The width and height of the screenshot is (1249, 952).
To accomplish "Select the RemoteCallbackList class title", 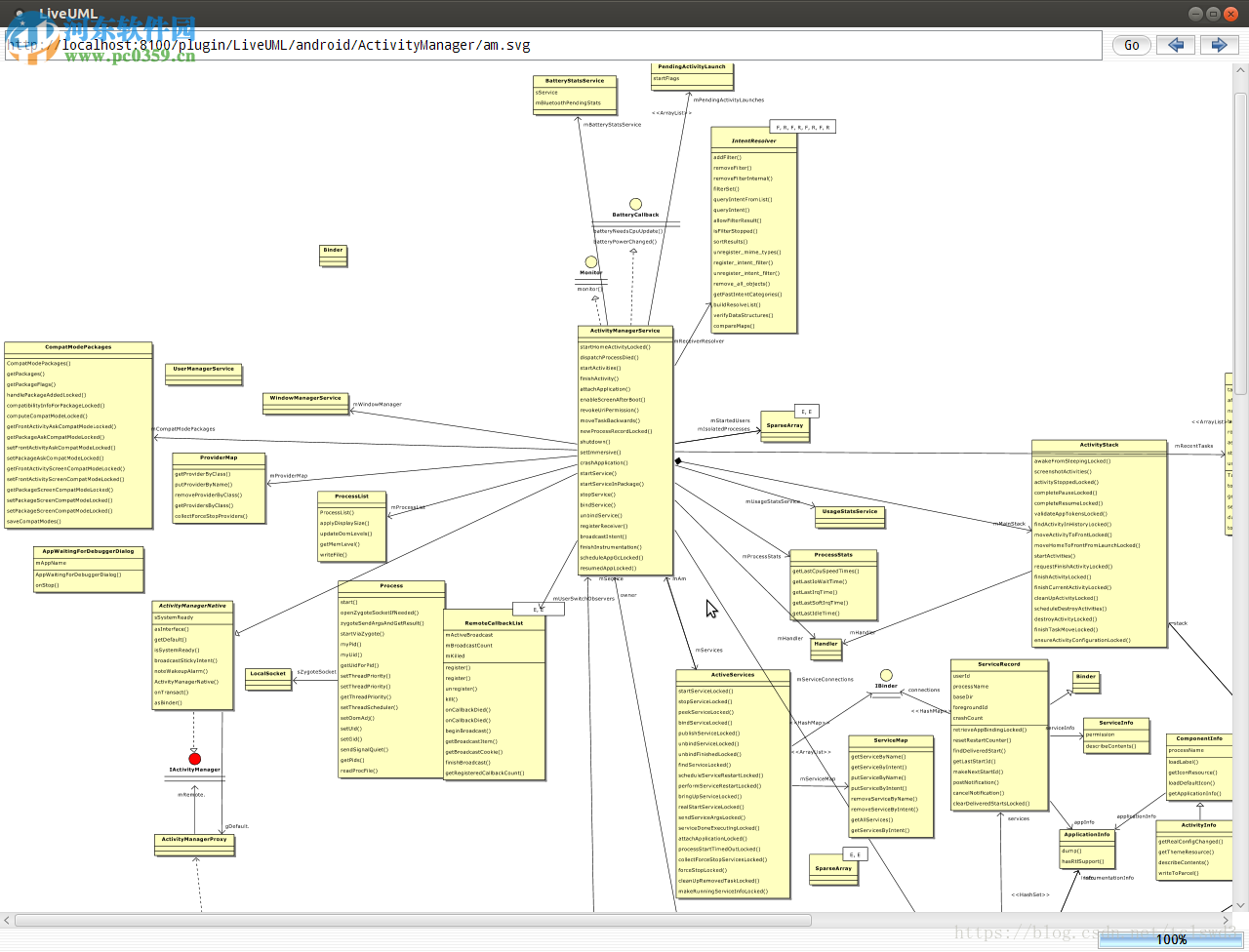I will click(x=494, y=623).
